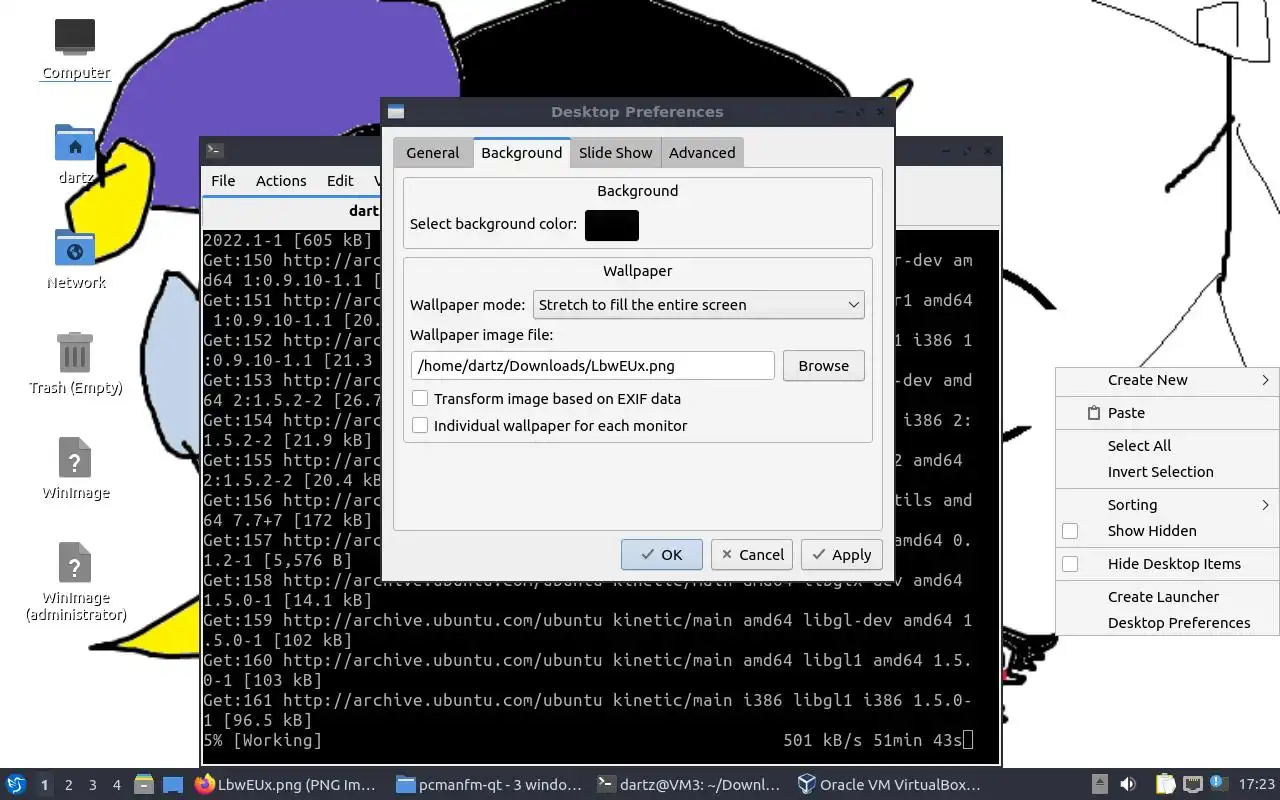The width and height of the screenshot is (1280, 800).
Task: Click the terminal window's title bar icon
Action: pyautogui.click(x=215, y=151)
